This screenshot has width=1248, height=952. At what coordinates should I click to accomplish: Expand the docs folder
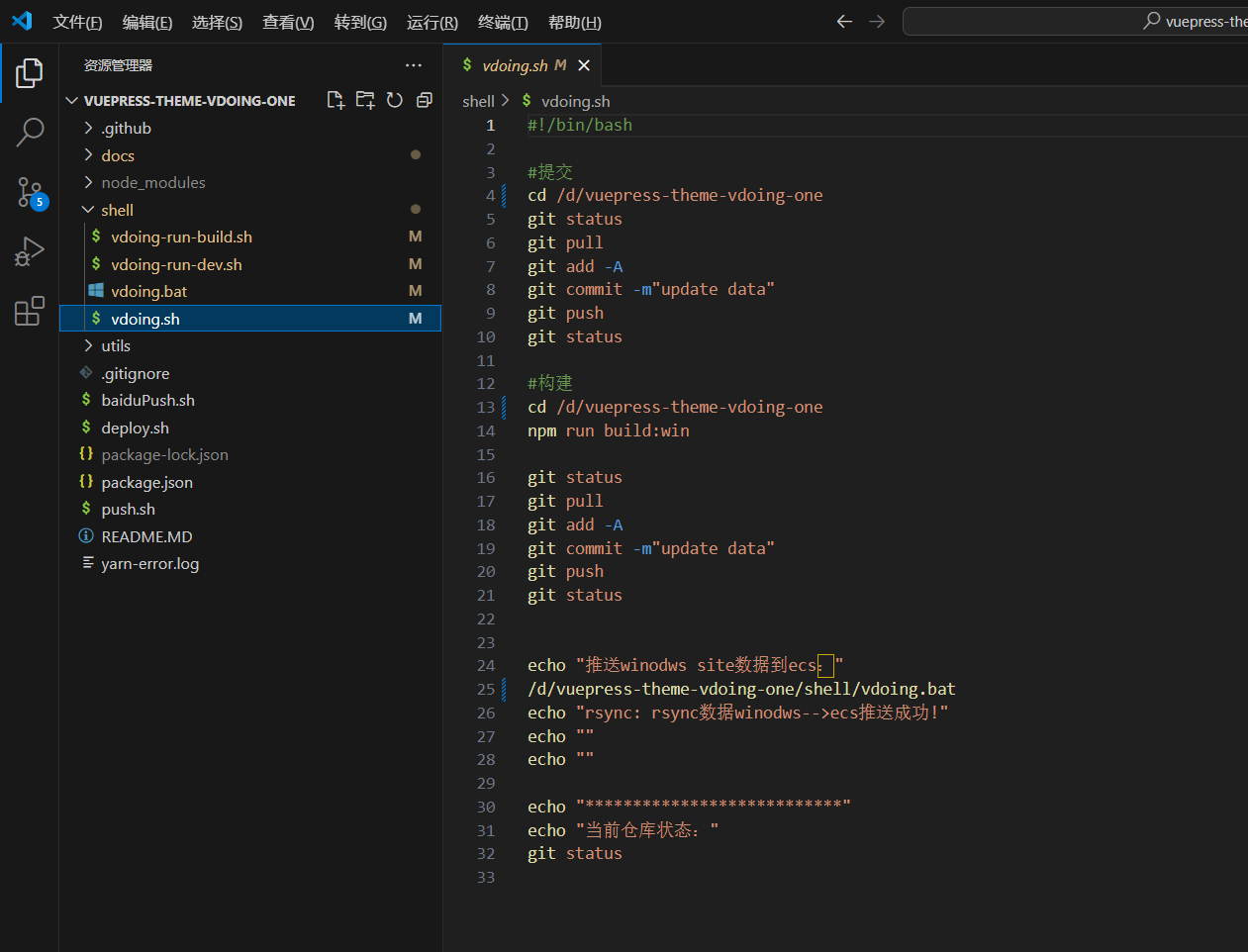(x=250, y=155)
